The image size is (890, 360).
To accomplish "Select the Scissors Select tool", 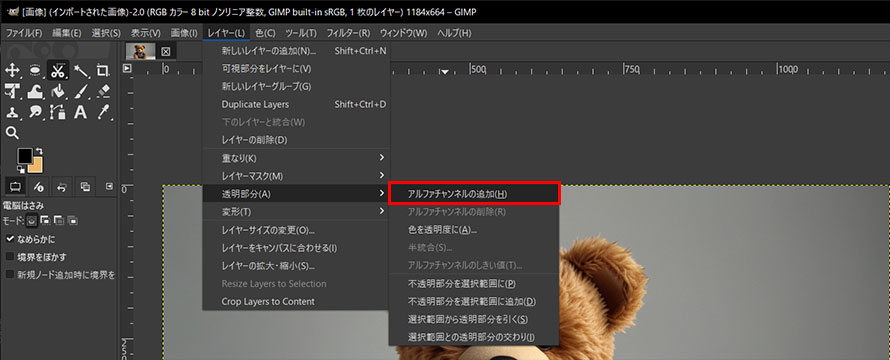I will coord(57,71).
